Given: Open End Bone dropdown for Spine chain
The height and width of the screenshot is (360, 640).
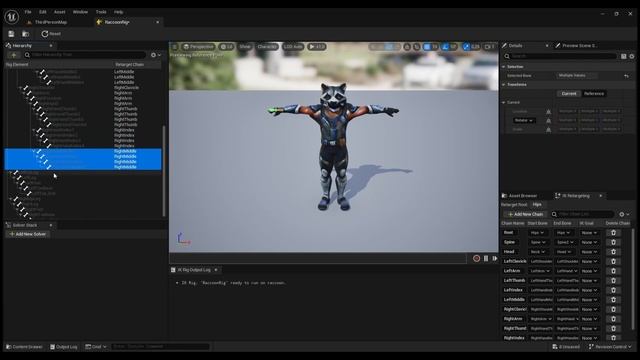Looking at the screenshot, I should (565, 242).
